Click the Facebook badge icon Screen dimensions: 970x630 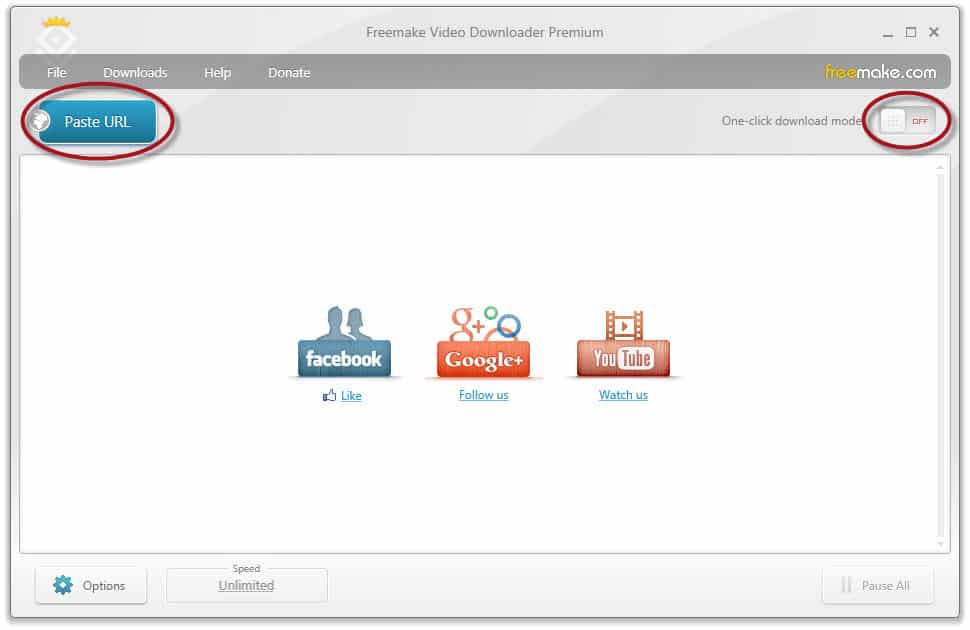point(344,342)
